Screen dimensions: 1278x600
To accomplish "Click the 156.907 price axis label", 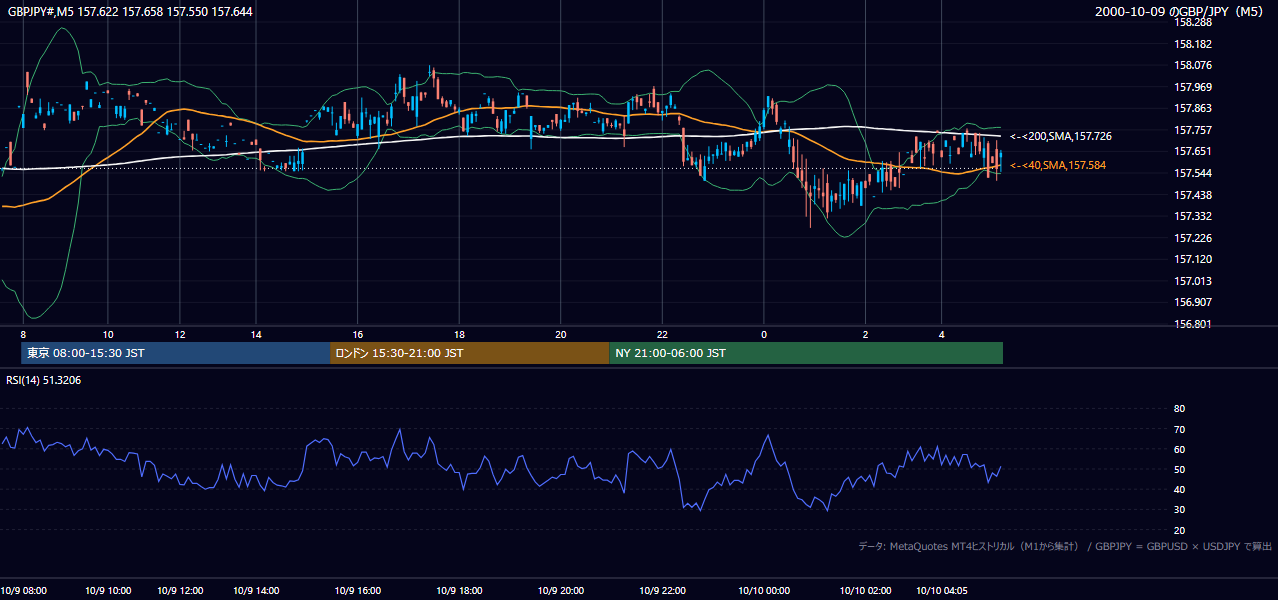I will [1193, 302].
